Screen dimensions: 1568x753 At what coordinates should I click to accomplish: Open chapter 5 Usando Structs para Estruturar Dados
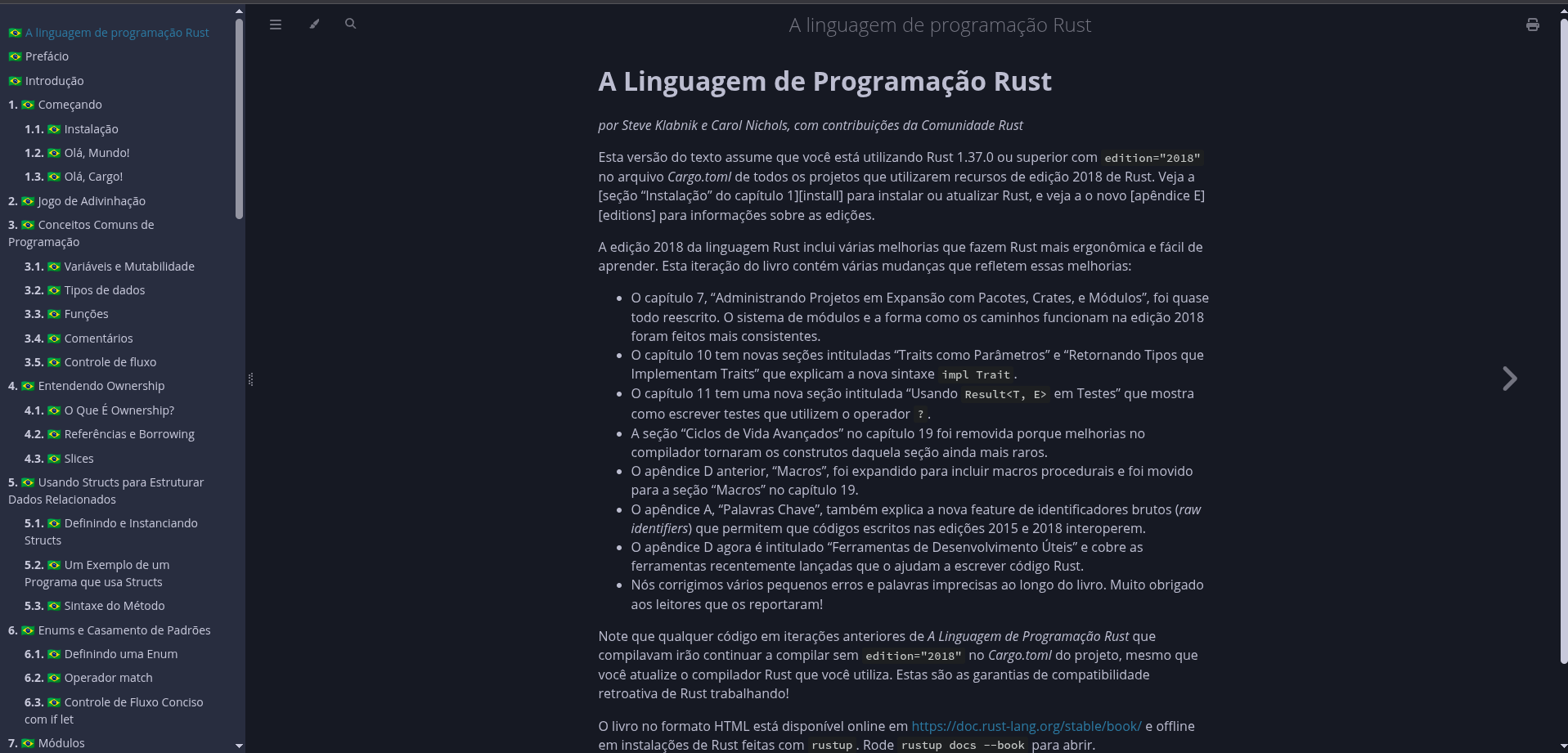[106, 491]
